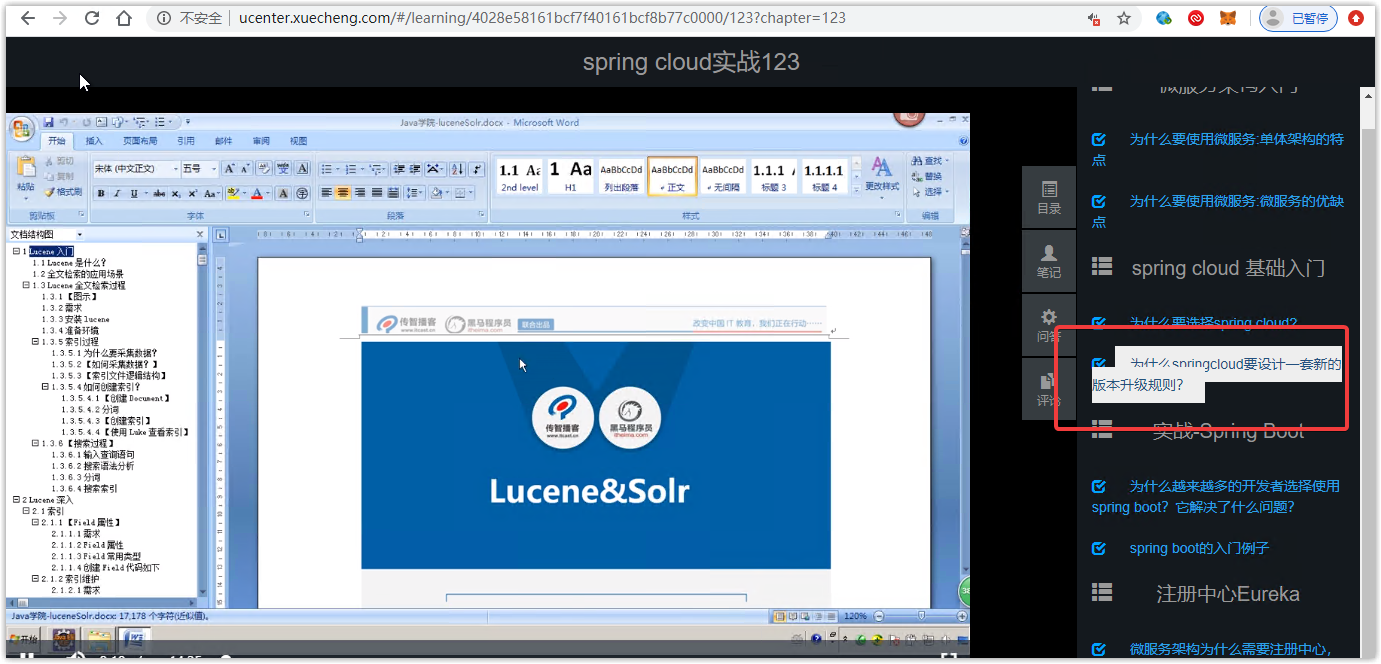Switch to the 审阅 ribbon tab
Viewport: 1381px width, 664px height.
(x=261, y=141)
